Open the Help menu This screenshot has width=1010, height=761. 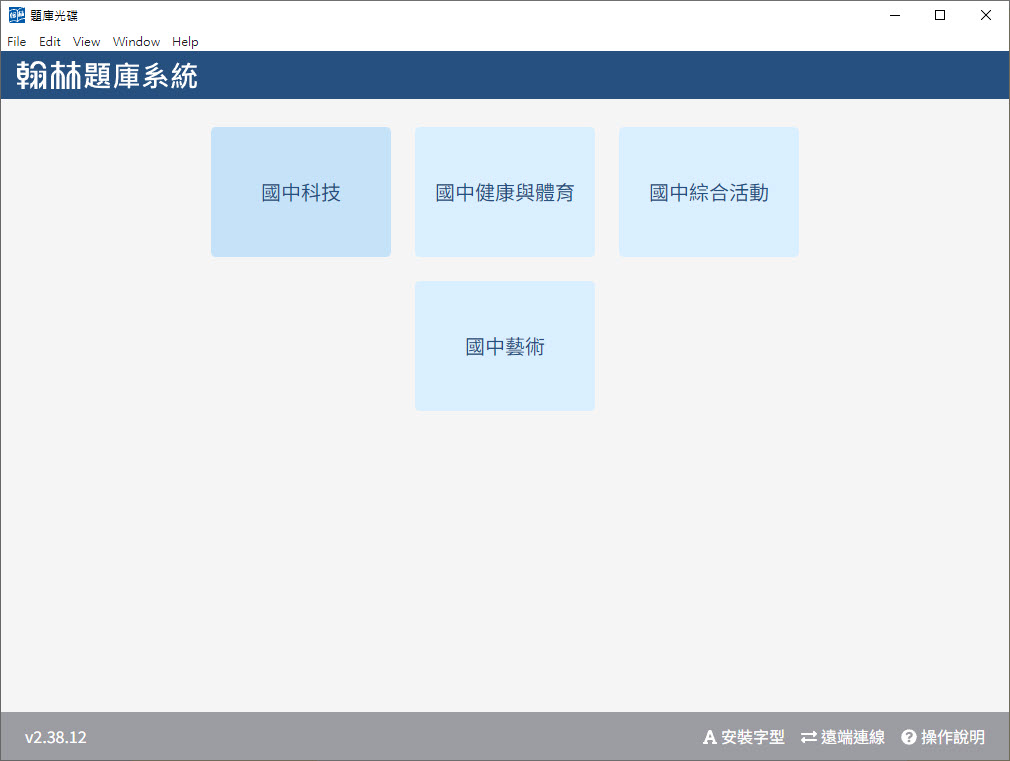[185, 42]
